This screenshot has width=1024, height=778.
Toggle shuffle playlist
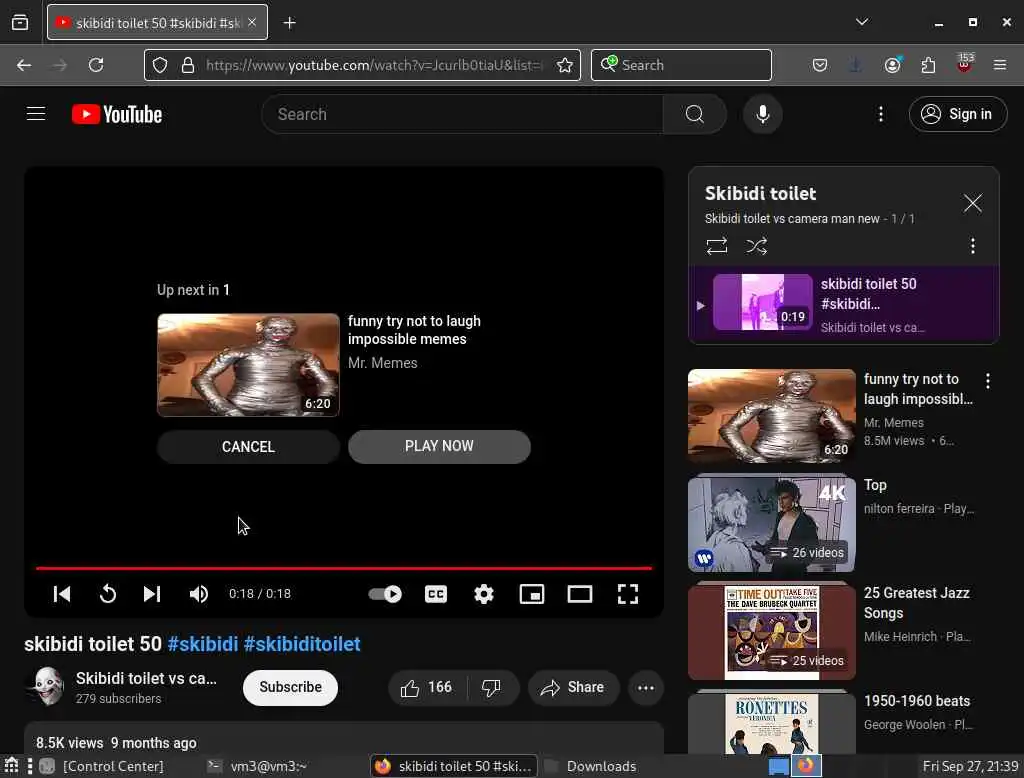[x=756, y=246]
